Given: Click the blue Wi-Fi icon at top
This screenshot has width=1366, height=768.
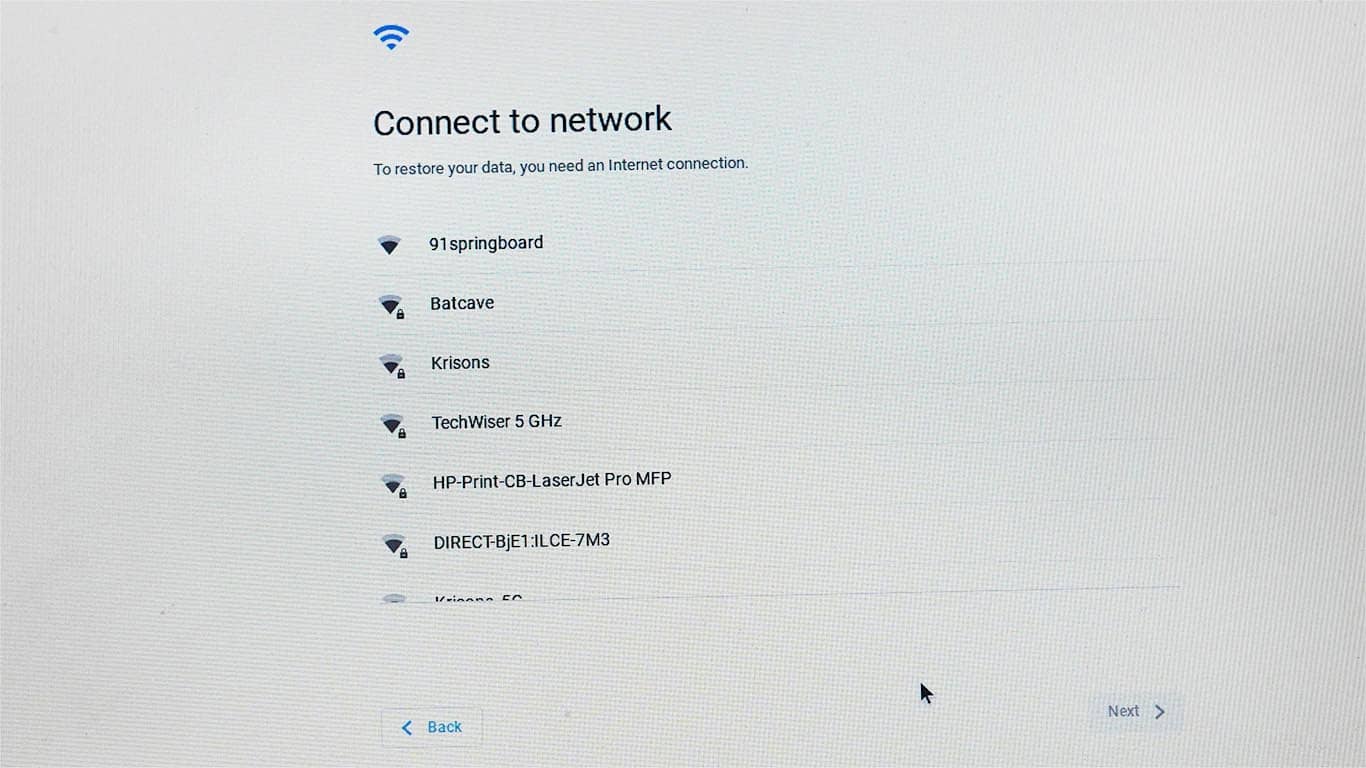Looking at the screenshot, I should click(391, 38).
